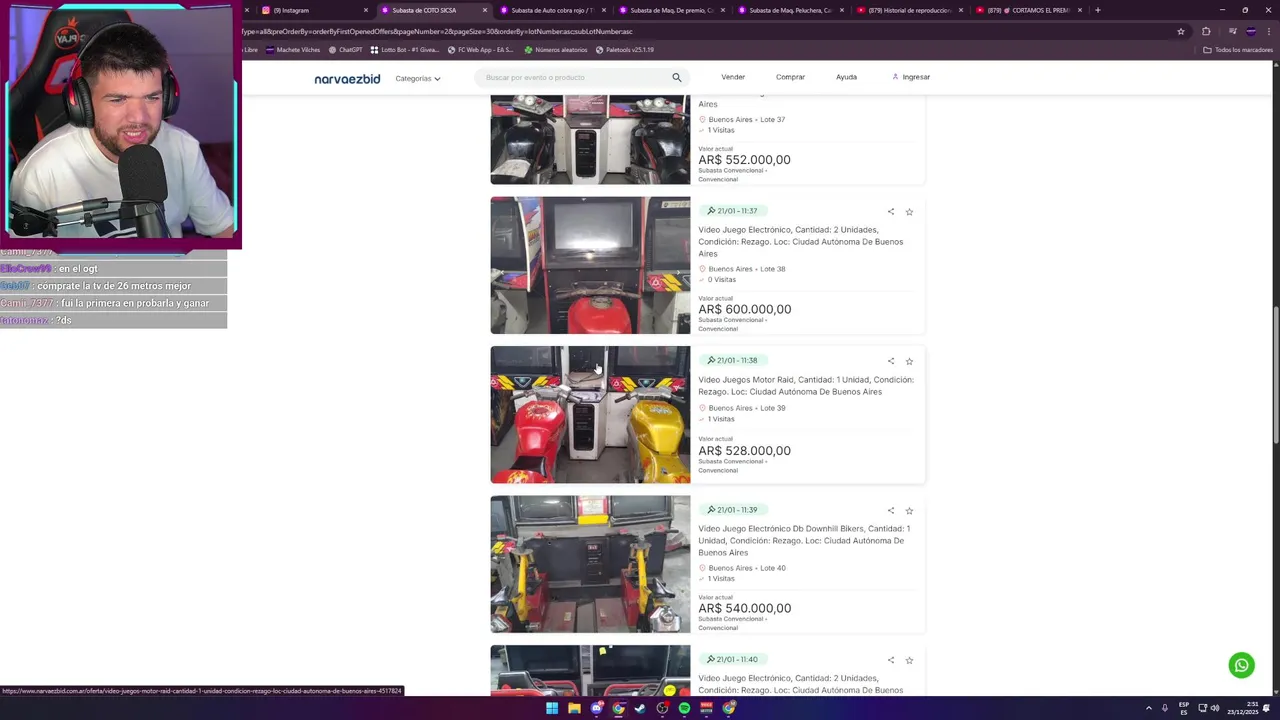Open the Ayuda menu item

(x=846, y=77)
